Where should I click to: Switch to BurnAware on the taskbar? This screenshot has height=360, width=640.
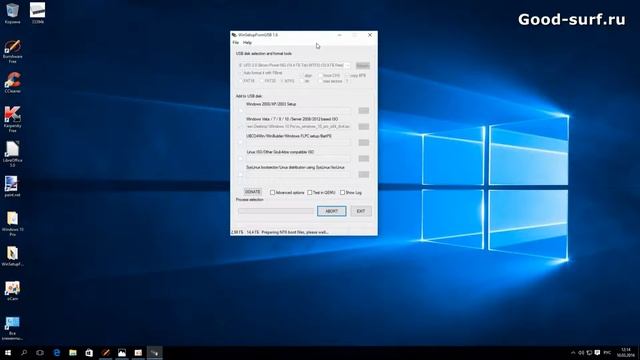(105, 353)
